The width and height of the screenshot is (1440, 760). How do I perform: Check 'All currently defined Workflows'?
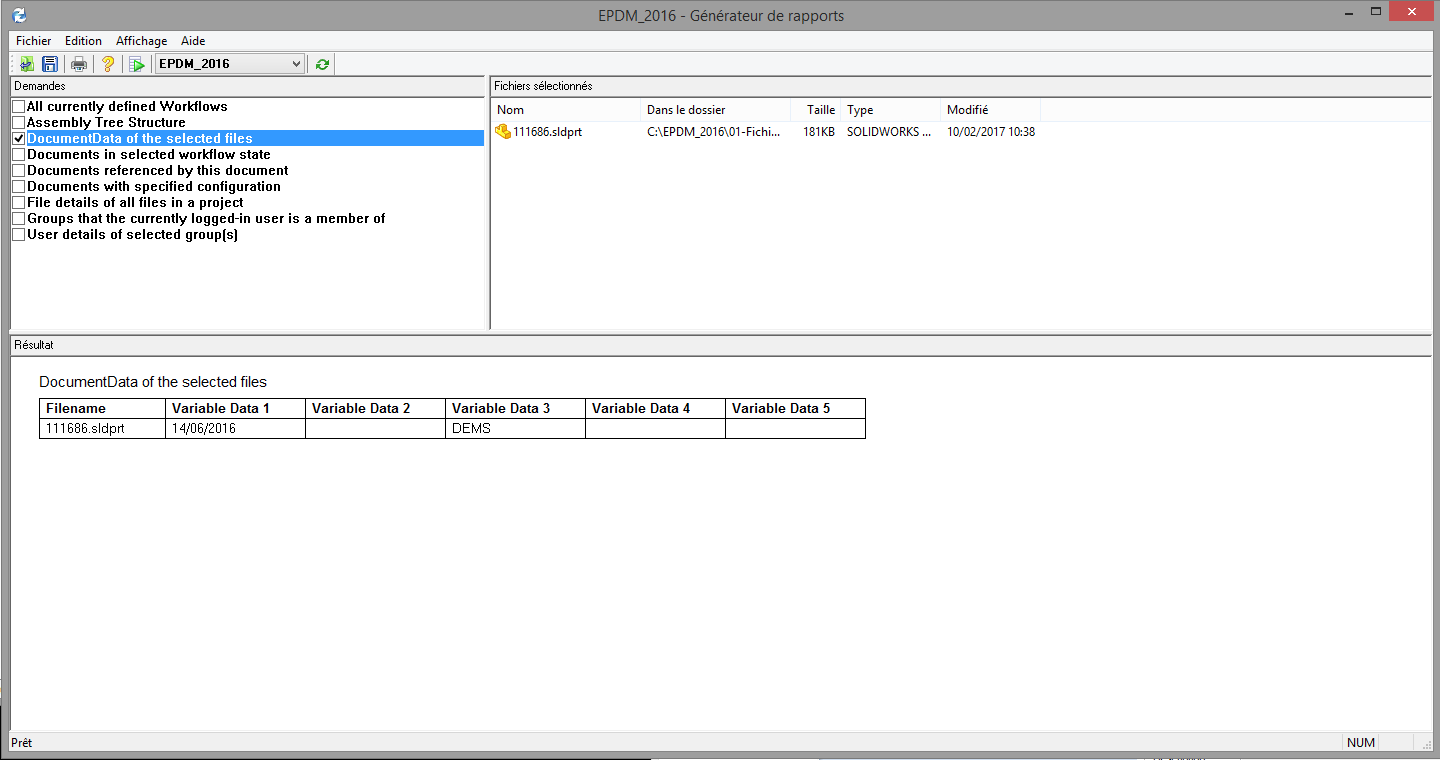pos(19,107)
